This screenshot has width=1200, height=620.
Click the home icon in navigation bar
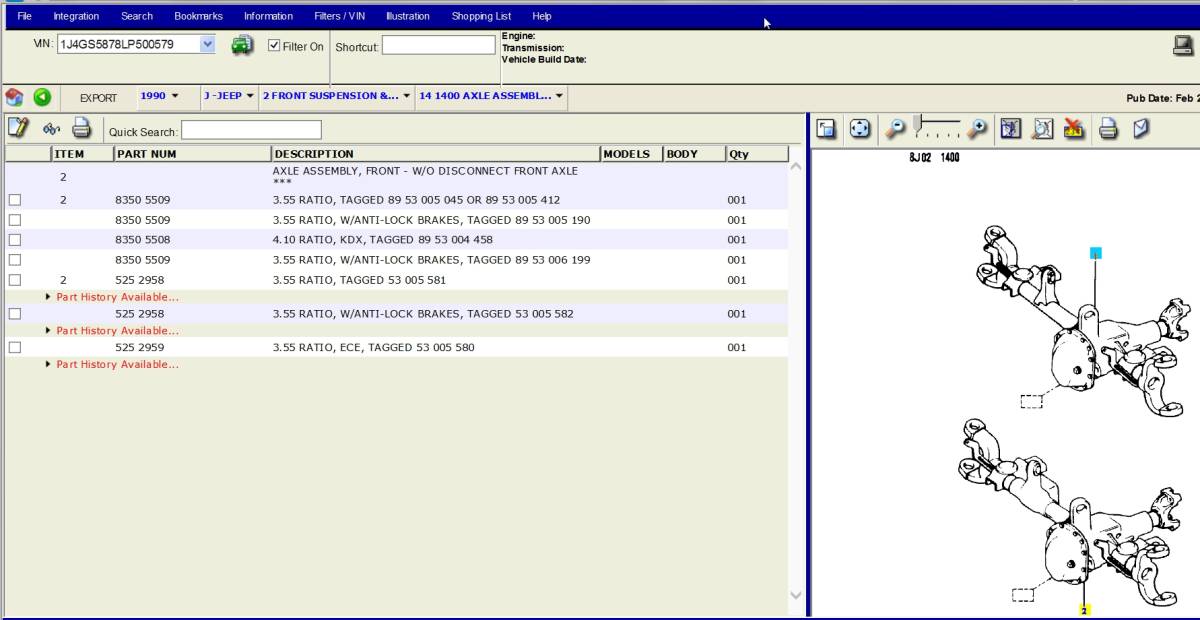14,97
